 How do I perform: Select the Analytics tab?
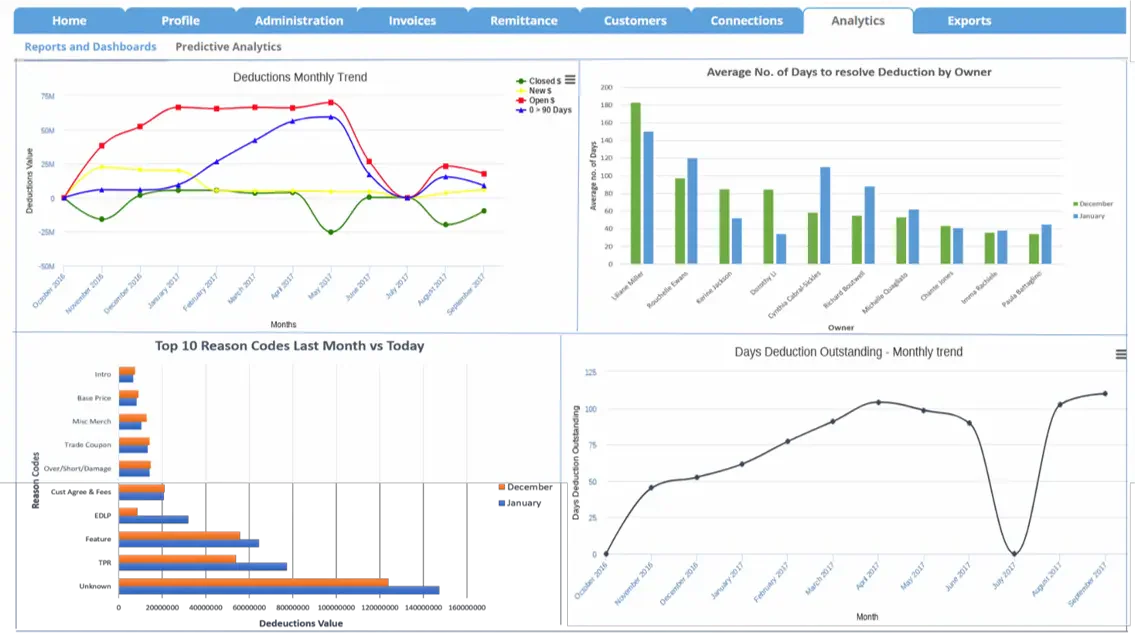click(x=858, y=21)
